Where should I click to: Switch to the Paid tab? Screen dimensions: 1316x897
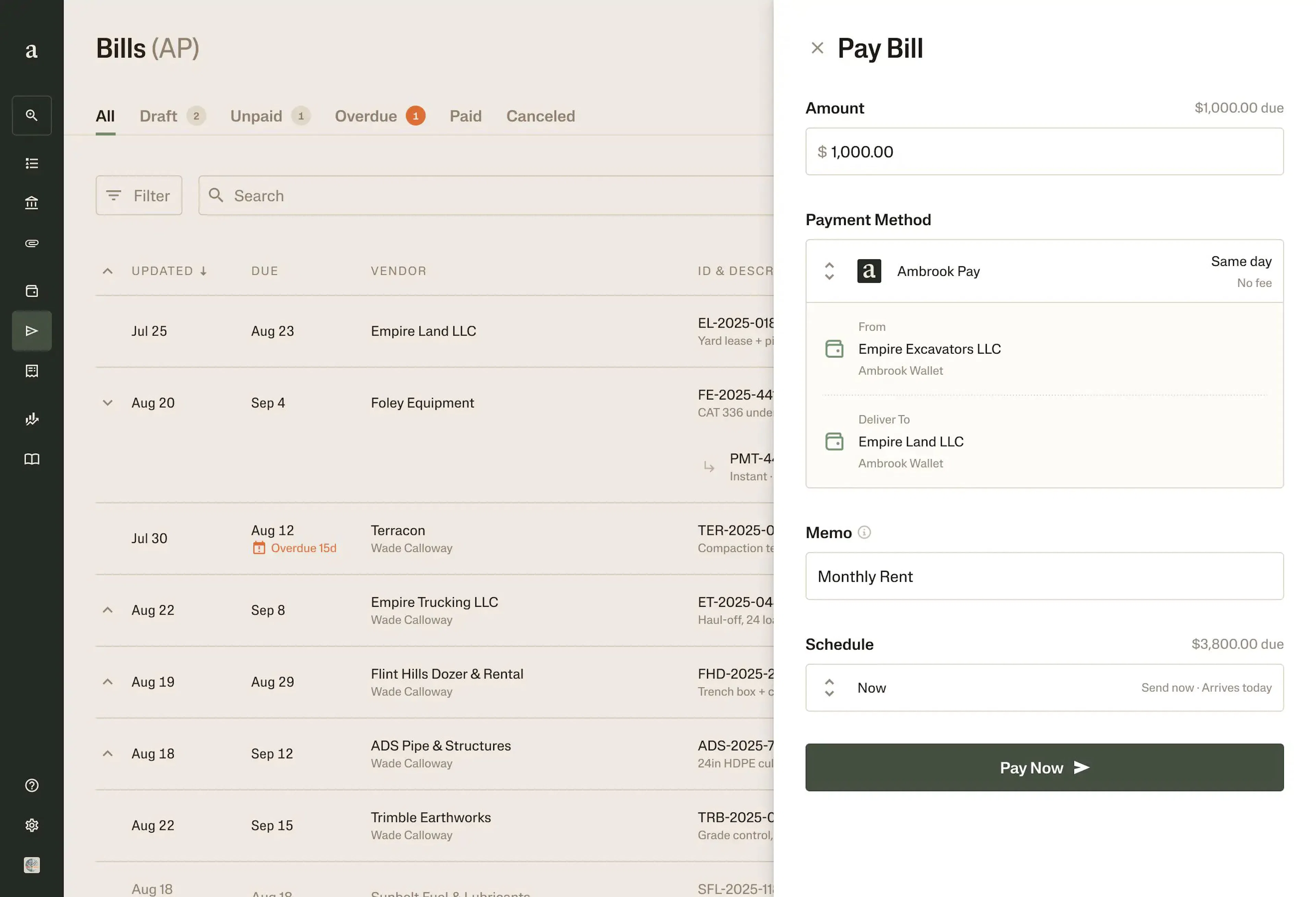tap(465, 116)
